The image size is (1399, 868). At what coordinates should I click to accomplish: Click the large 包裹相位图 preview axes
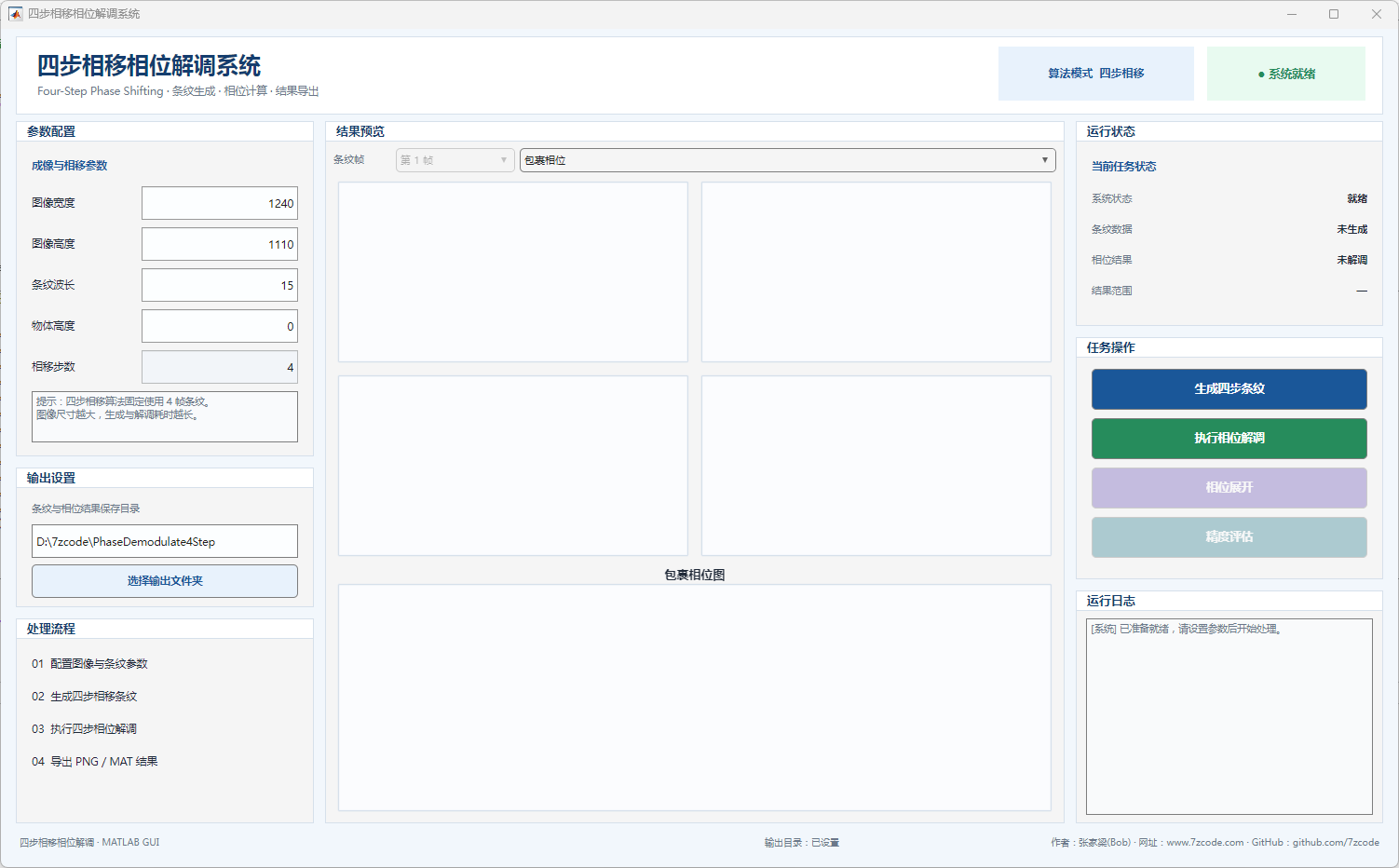point(695,698)
